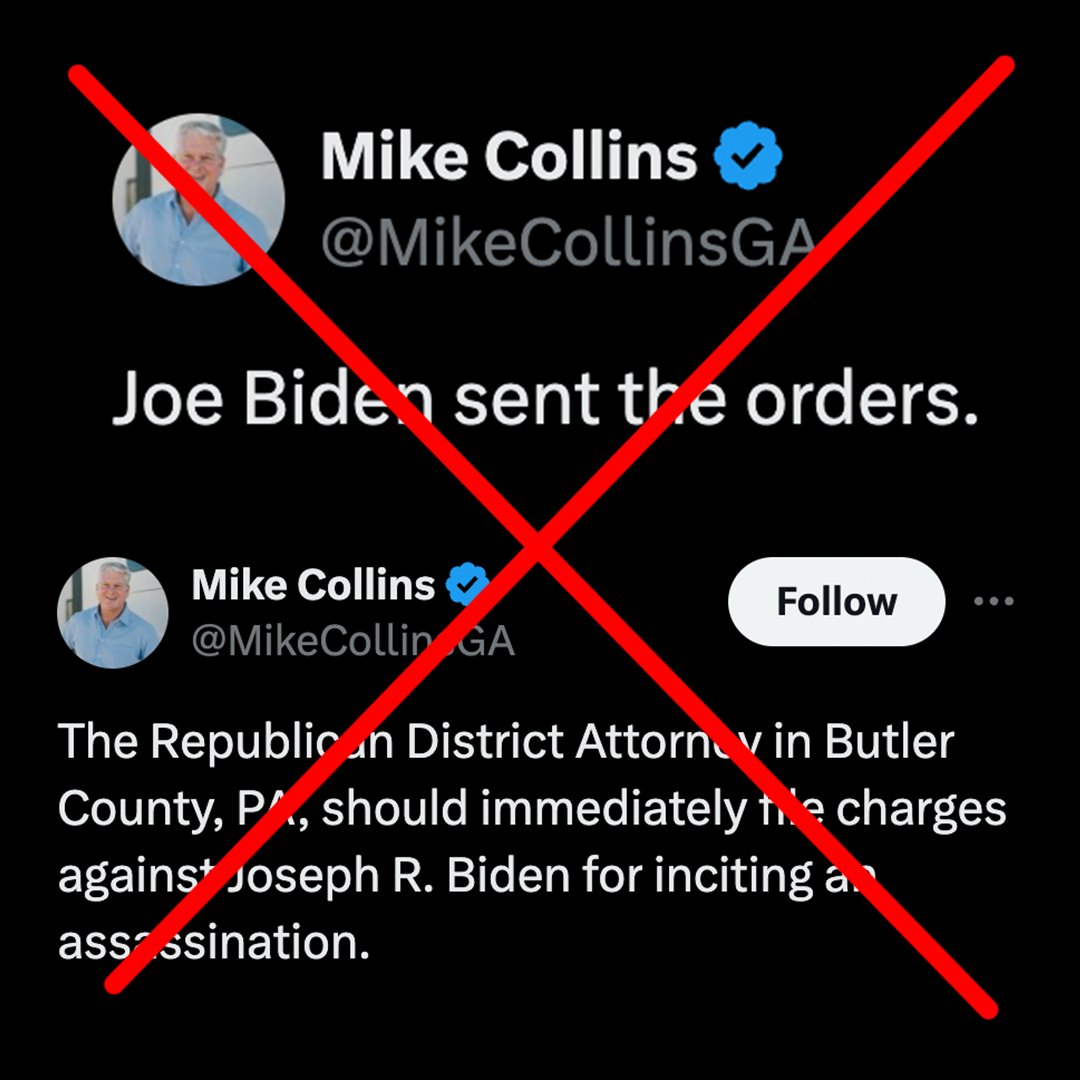
Task: Click the small verified badge in quoted tweet
Action: click(x=468, y=584)
